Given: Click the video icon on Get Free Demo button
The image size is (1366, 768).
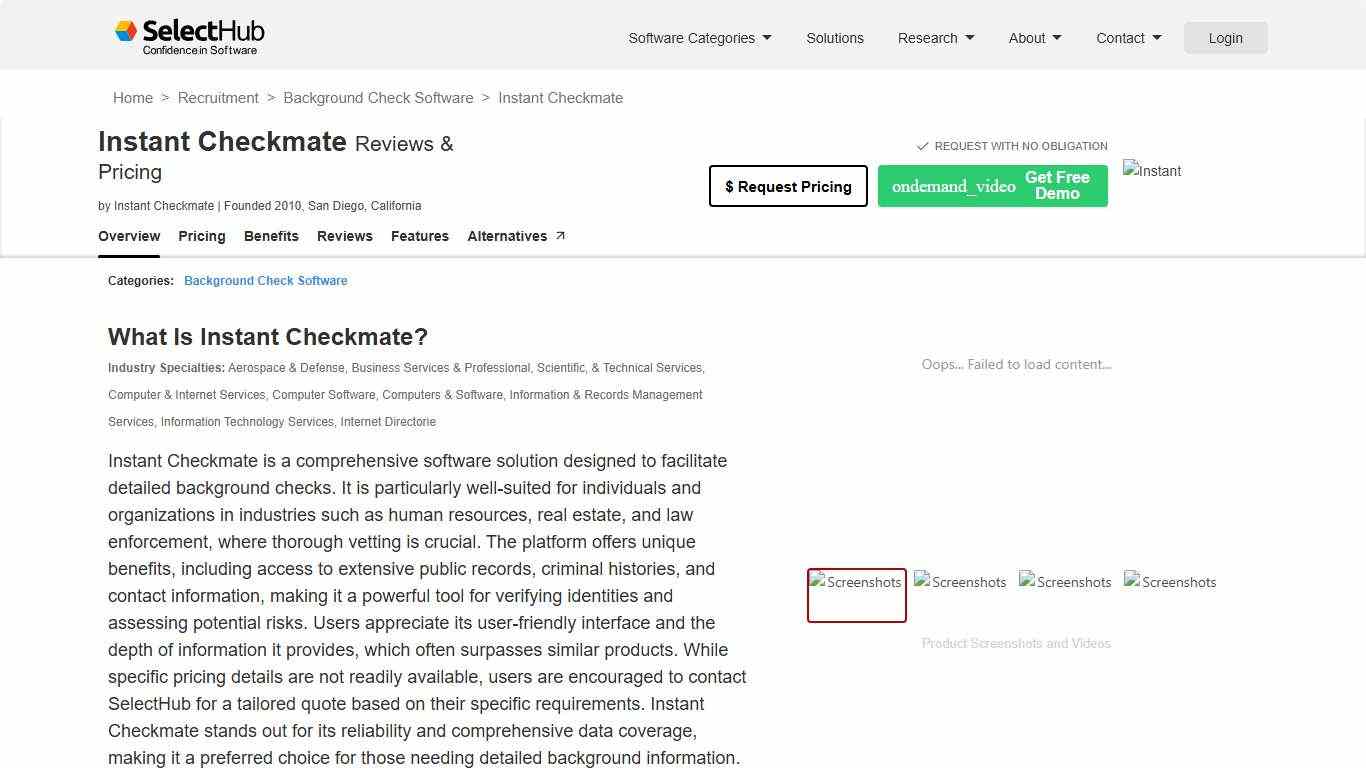Looking at the screenshot, I should (x=952, y=186).
